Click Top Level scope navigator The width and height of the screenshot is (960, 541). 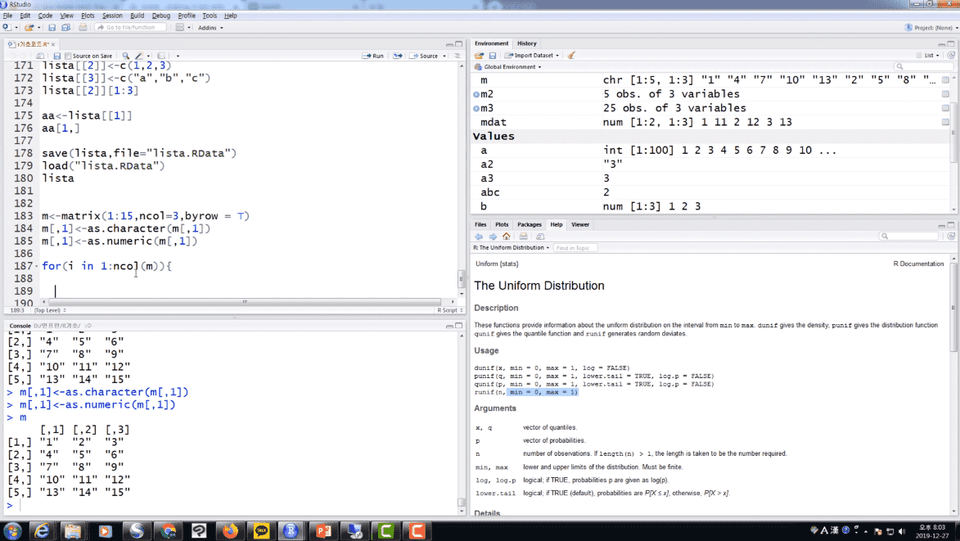50,310
